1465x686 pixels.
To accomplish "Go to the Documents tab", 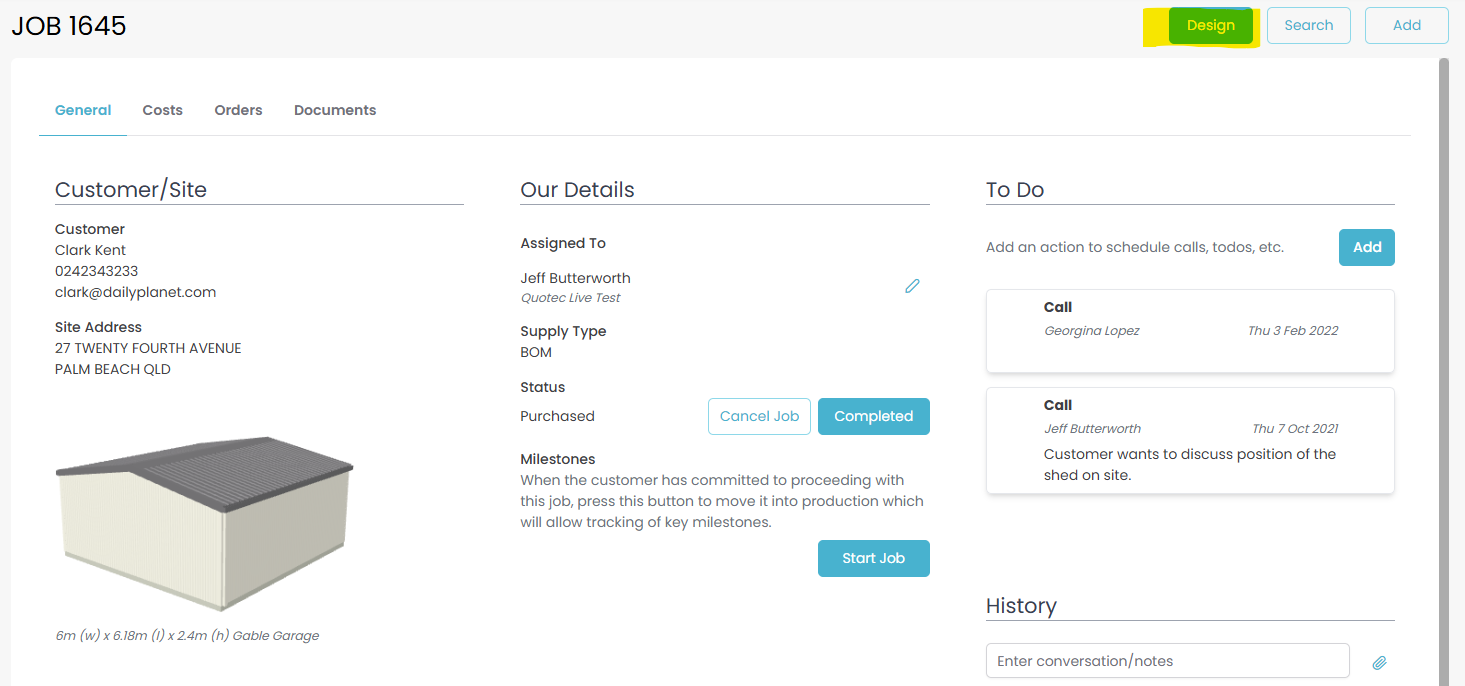I will coord(335,110).
